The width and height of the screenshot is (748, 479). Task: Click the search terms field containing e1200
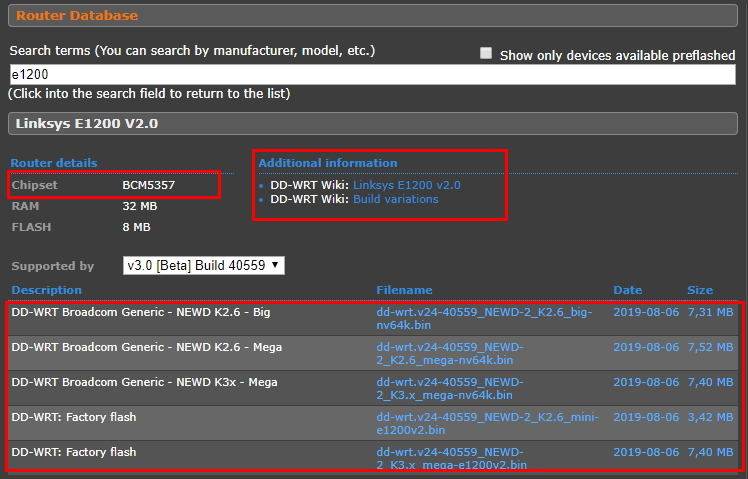[x=373, y=74]
